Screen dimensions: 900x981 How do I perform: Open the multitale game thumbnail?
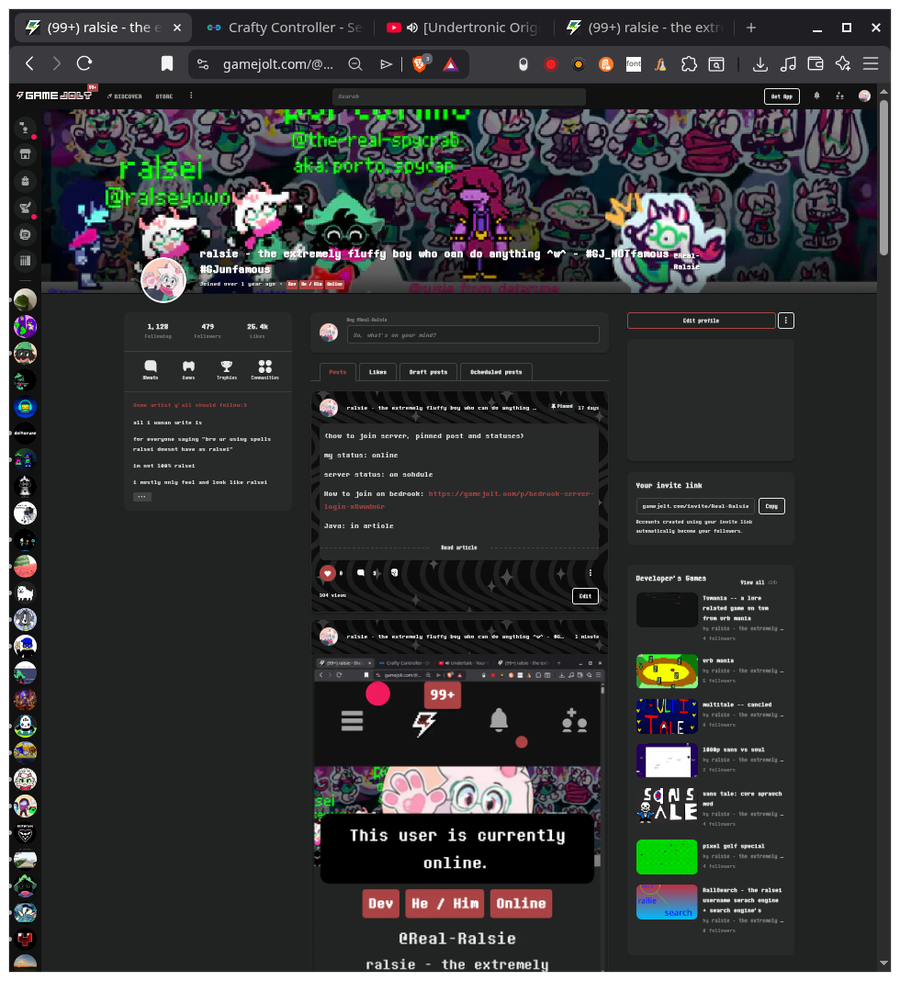pyautogui.click(x=667, y=716)
